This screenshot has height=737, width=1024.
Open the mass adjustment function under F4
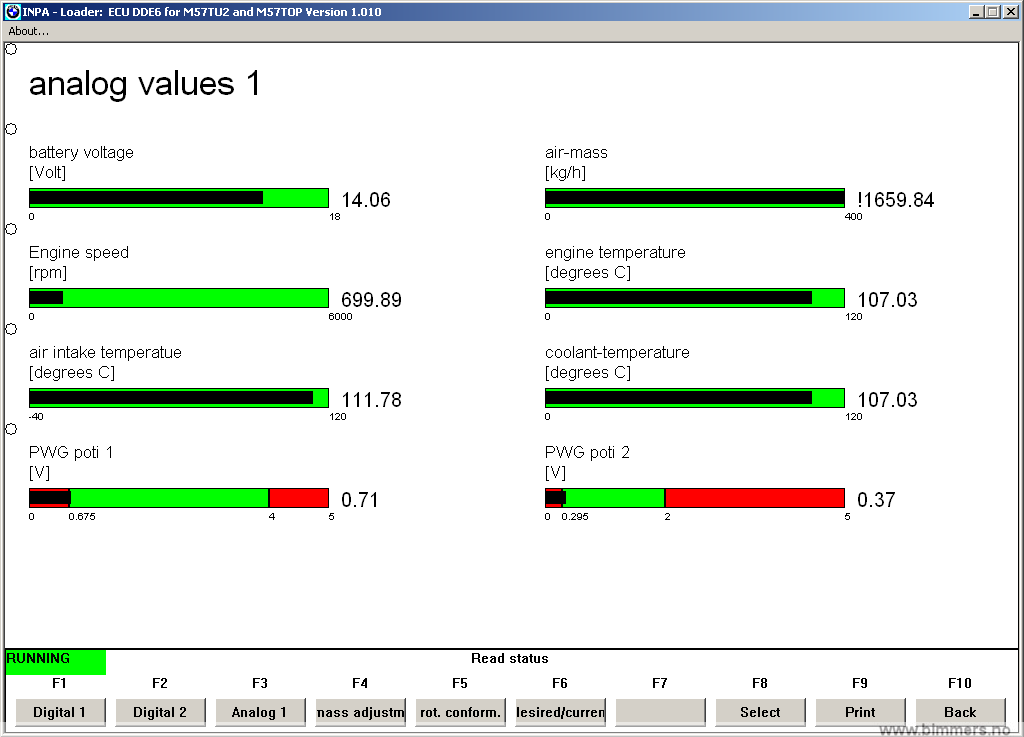tap(360, 712)
